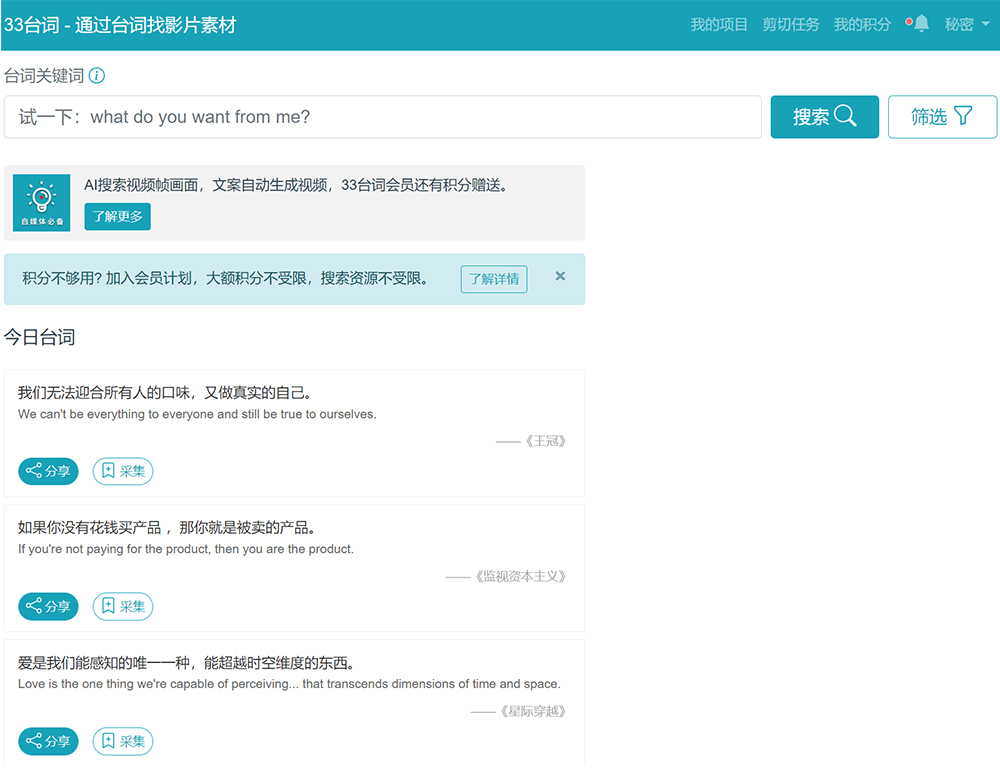
Task: Click the 了解更多 button
Action: 117,216
